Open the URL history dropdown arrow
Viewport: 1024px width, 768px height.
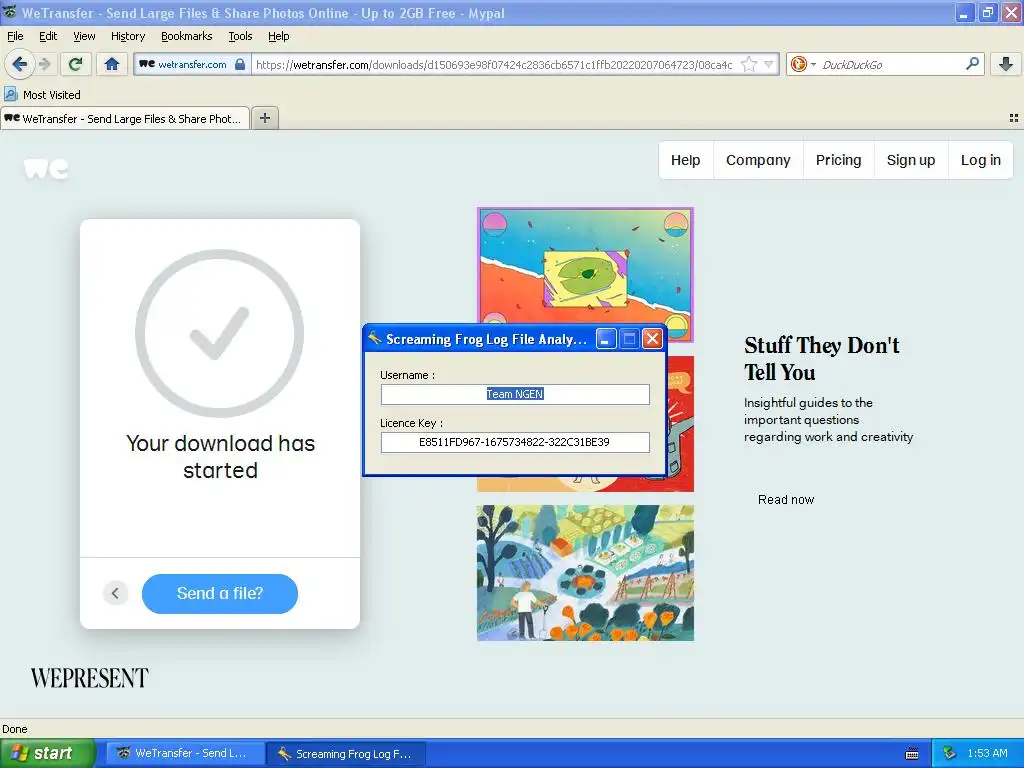click(x=769, y=64)
